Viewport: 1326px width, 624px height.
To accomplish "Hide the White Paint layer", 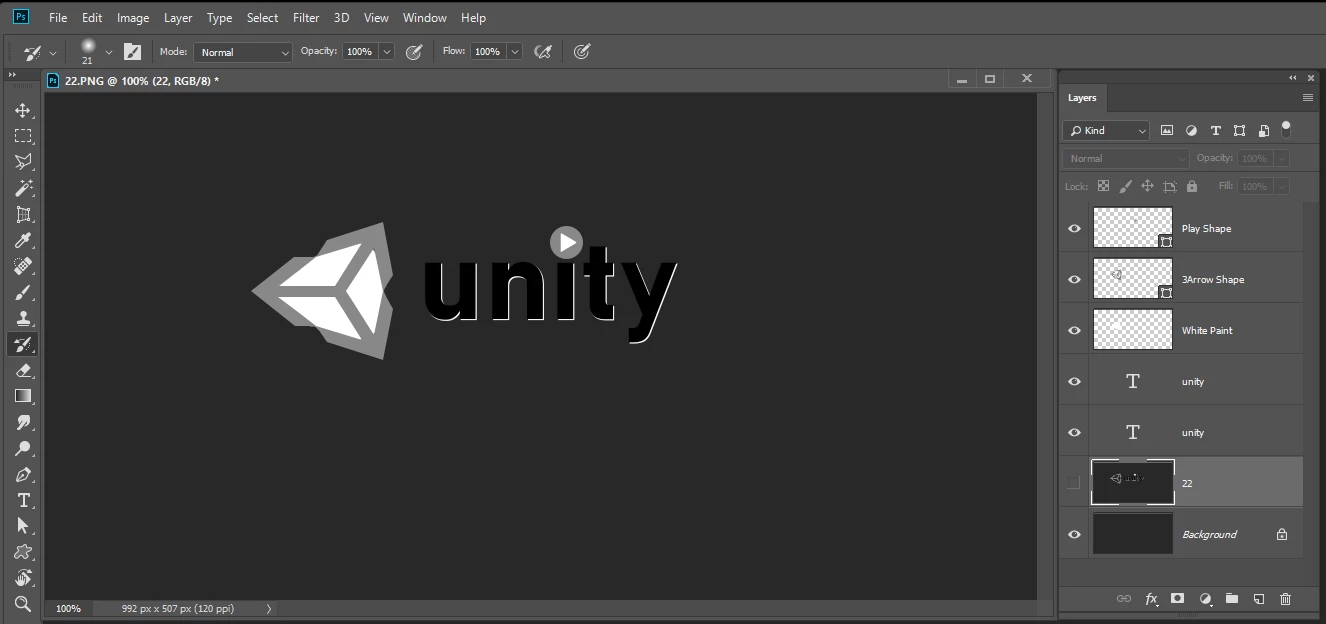I will click(x=1074, y=331).
